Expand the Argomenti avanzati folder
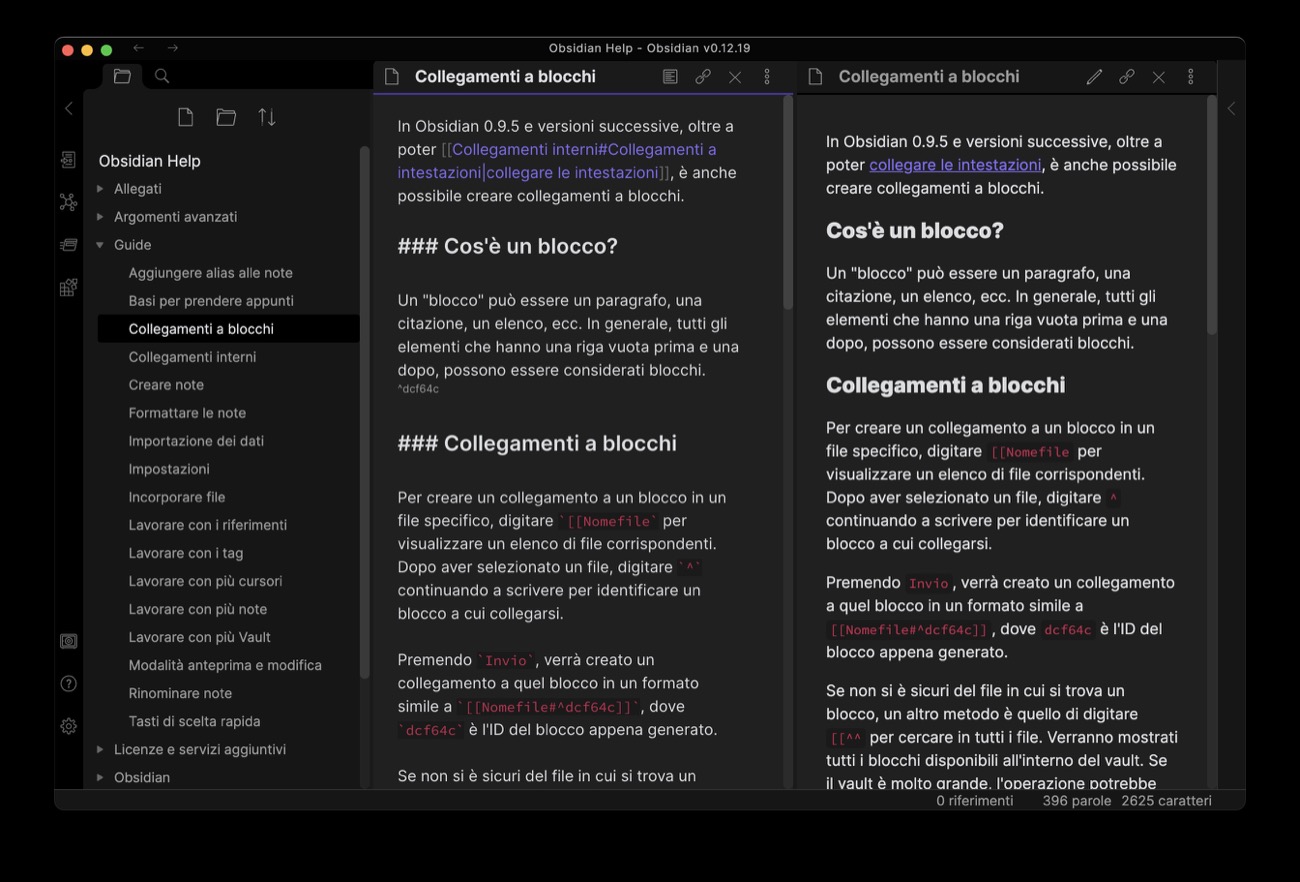 100,216
